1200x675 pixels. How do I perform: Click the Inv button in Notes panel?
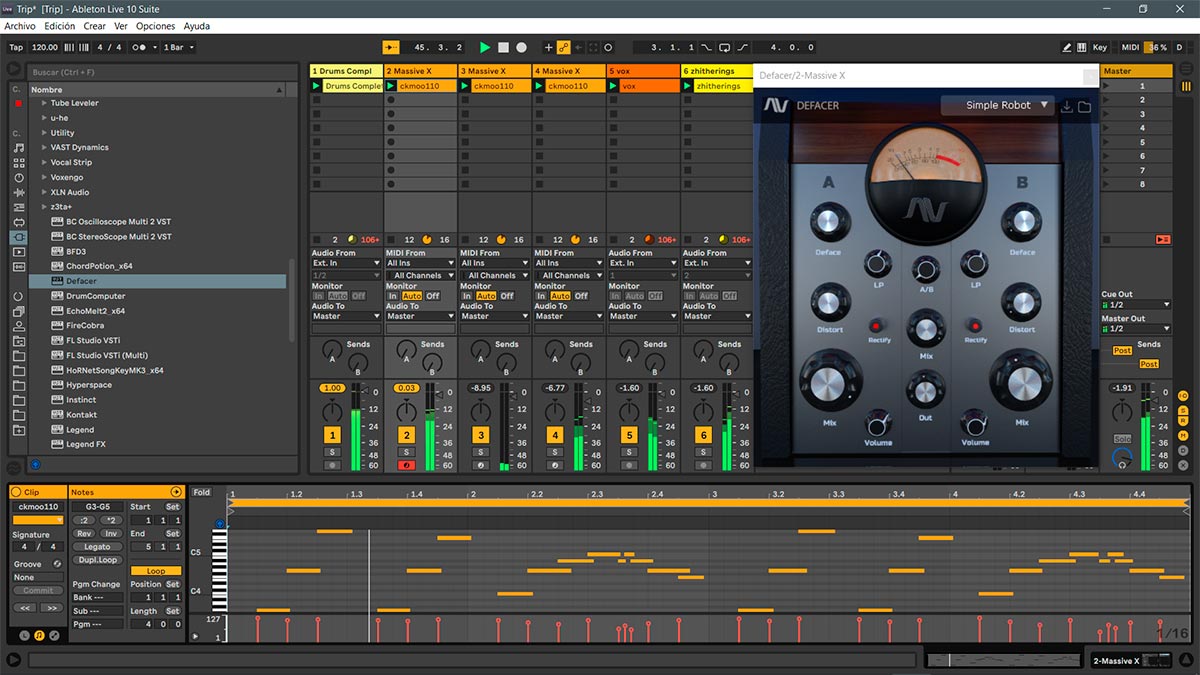[x=110, y=533]
